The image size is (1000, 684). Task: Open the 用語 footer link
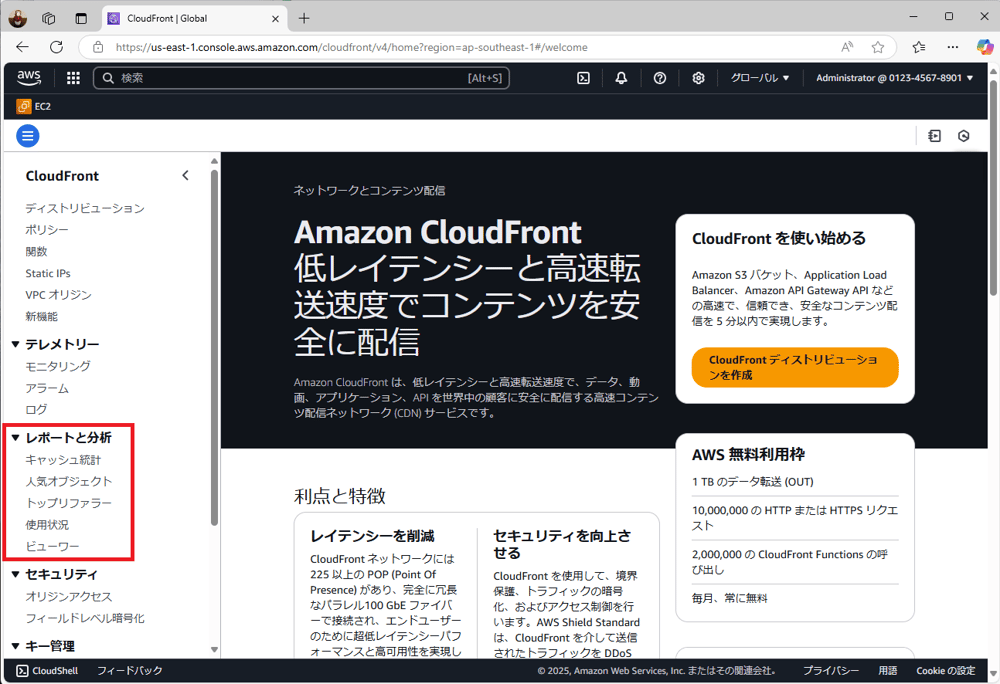click(x=887, y=671)
